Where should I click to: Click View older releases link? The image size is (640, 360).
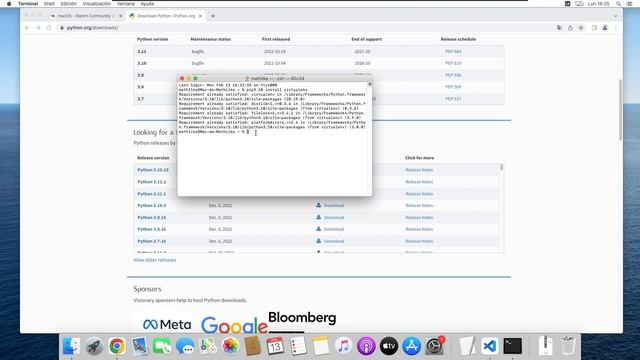[x=155, y=260]
